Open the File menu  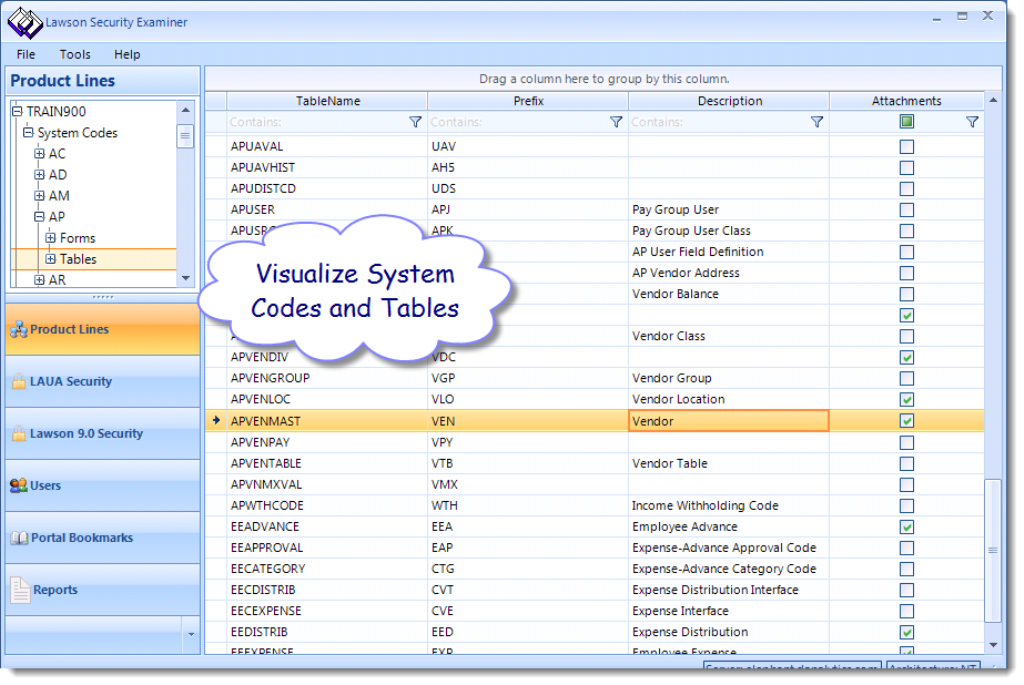pyautogui.click(x=26, y=54)
